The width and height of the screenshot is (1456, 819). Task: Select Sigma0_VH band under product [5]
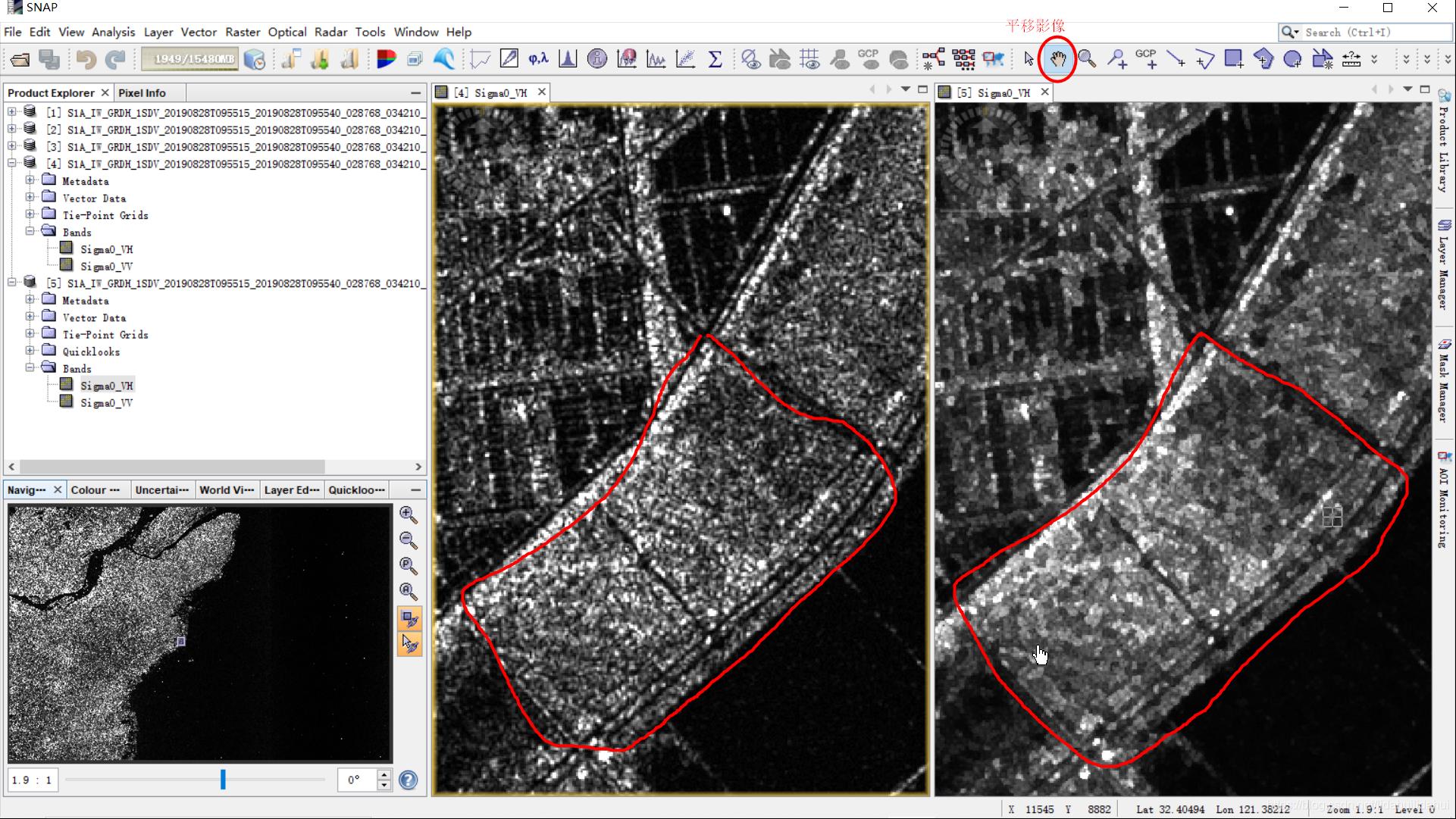coord(106,386)
